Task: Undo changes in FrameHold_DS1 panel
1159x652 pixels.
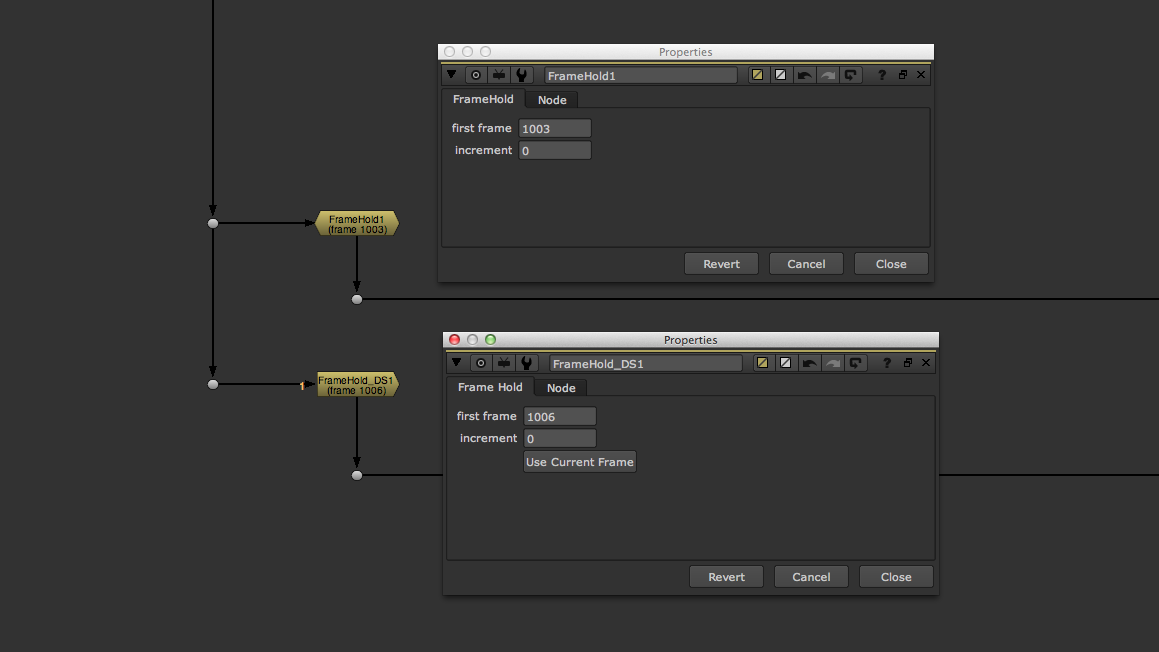Action: pyautogui.click(x=809, y=363)
